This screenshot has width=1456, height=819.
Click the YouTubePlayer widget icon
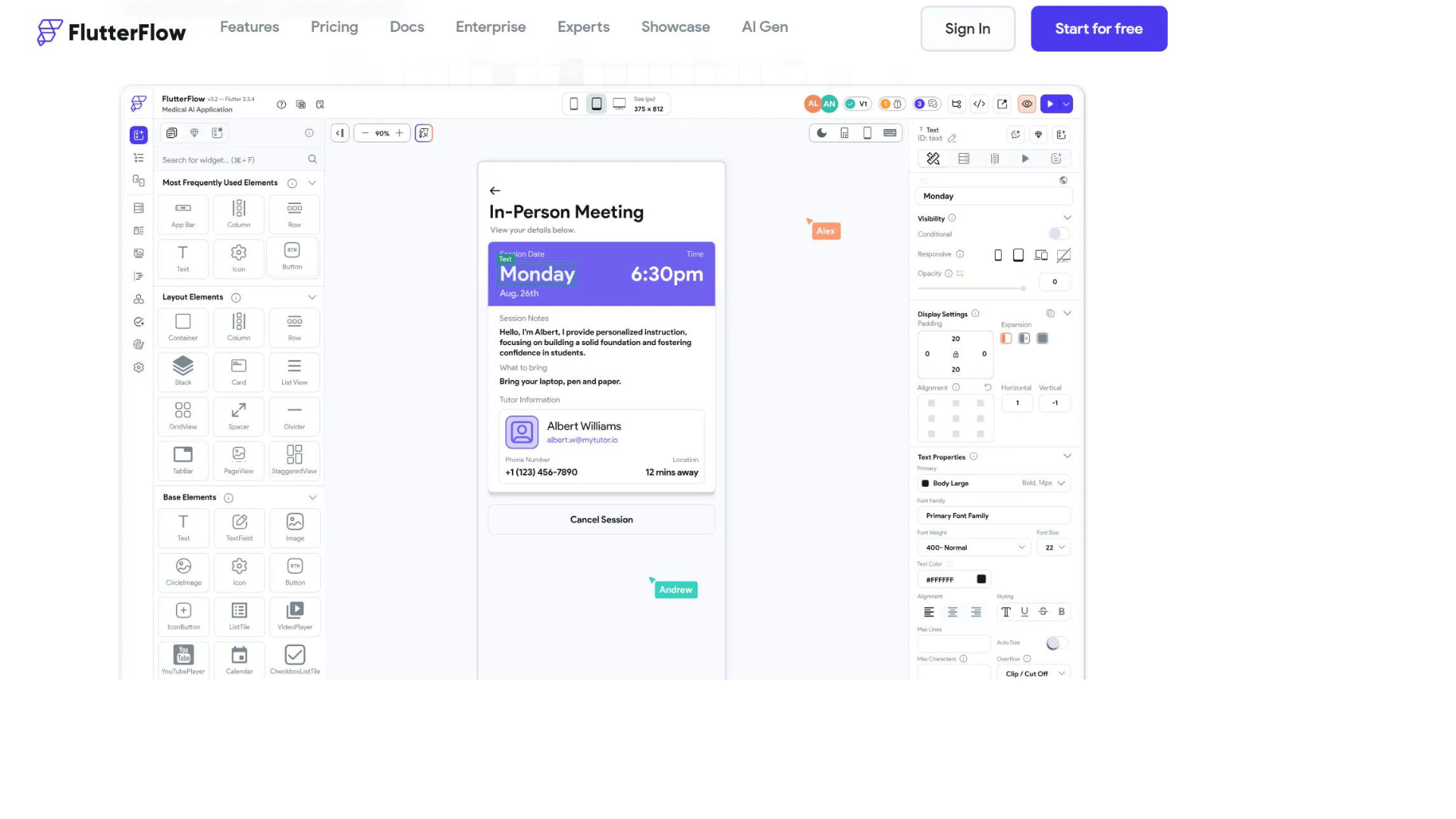183,655
